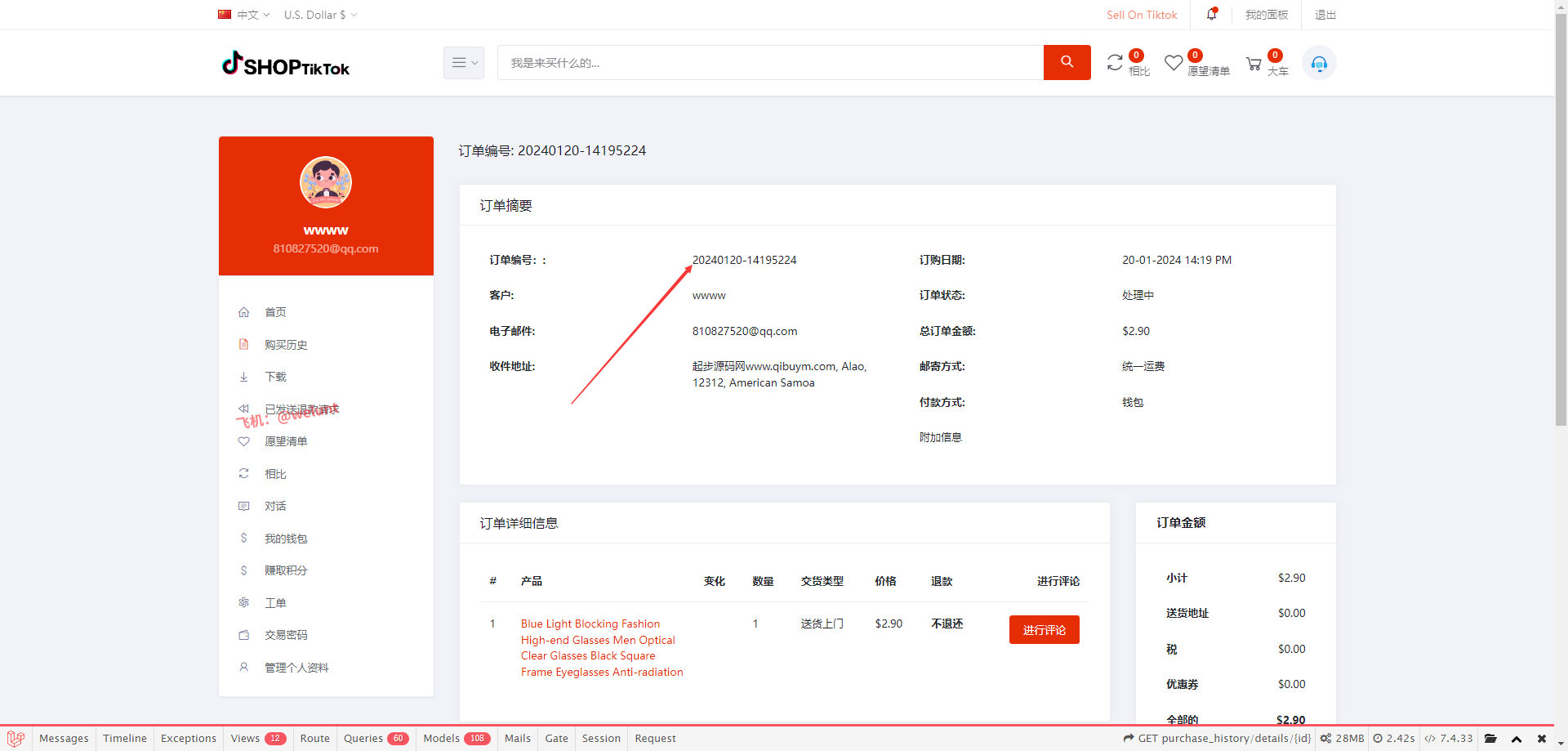Image resolution: width=1568 pixels, height=751 pixels.
Task: Close the debugbar with the X icon
Action: [x=1542, y=739]
